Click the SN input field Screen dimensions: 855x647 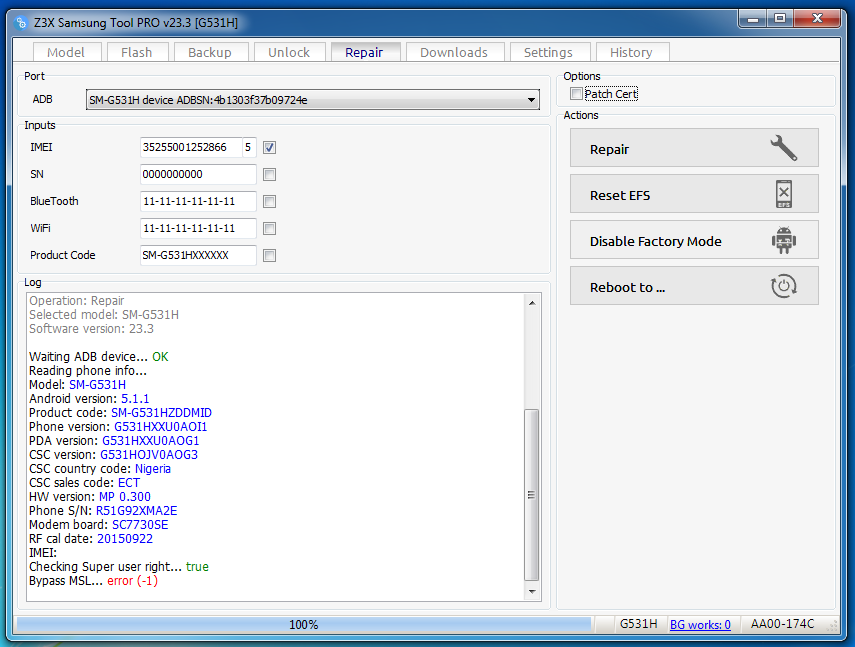pos(198,174)
